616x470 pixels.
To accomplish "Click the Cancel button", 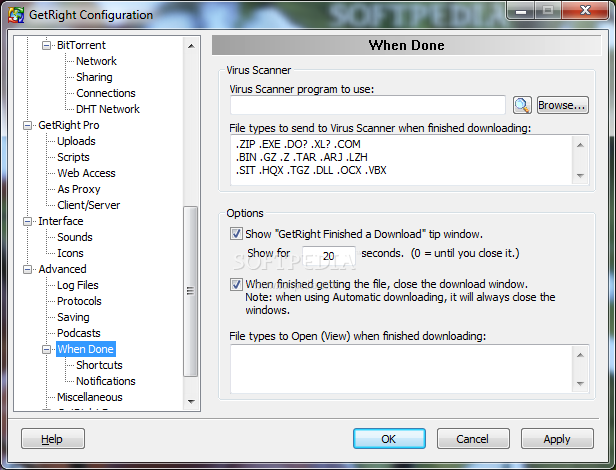I will tap(473, 439).
